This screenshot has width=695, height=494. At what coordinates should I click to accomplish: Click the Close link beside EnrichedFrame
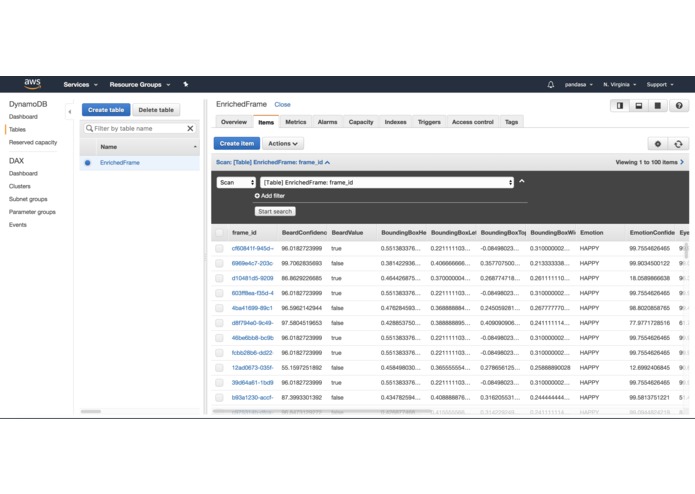pyautogui.click(x=282, y=105)
